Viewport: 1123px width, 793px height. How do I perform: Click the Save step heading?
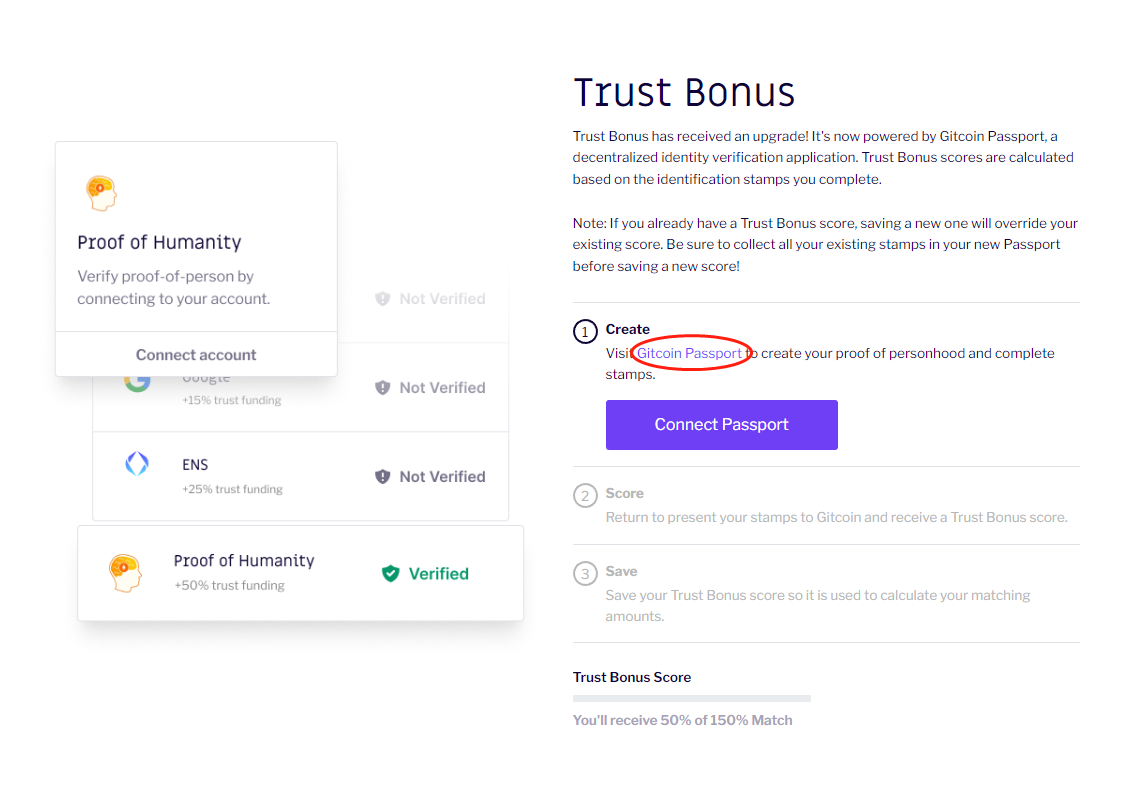coord(621,571)
